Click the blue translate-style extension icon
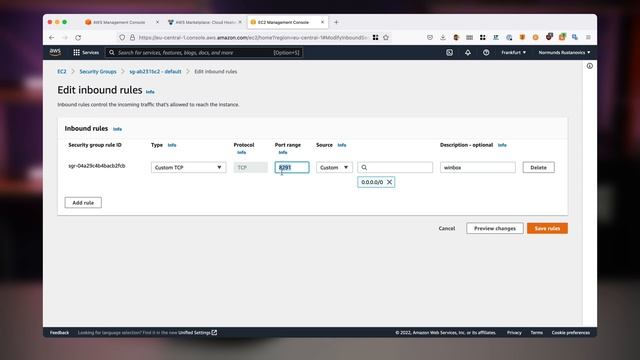 click(575, 38)
